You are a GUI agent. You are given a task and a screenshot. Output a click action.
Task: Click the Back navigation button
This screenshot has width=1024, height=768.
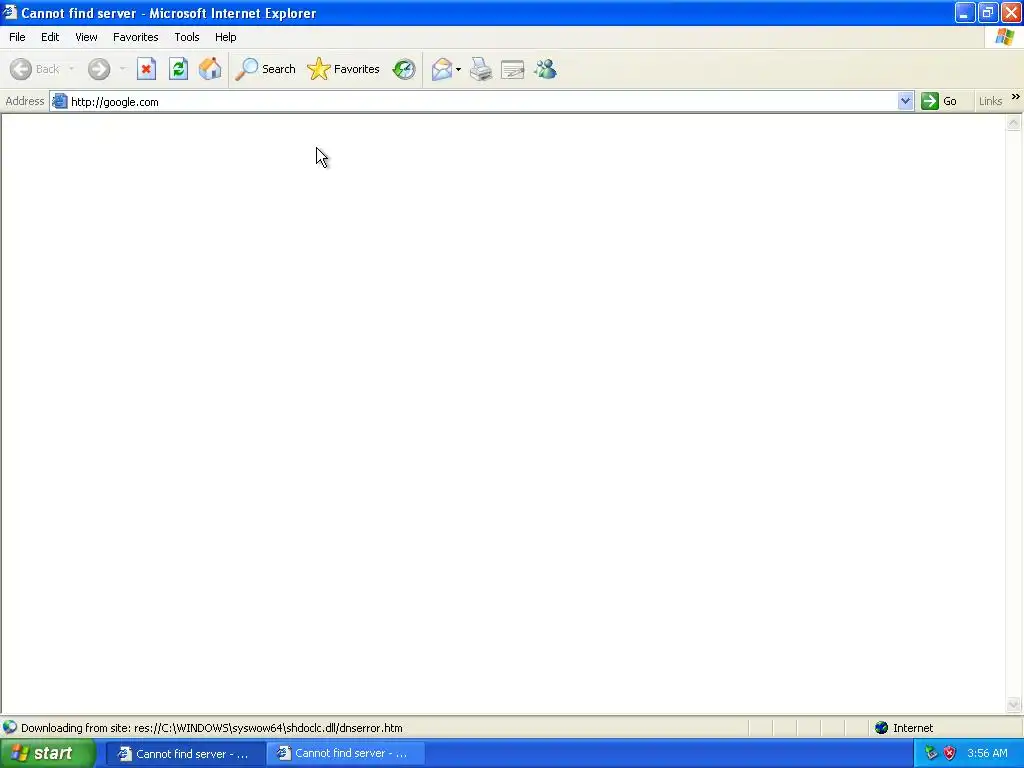coord(35,69)
